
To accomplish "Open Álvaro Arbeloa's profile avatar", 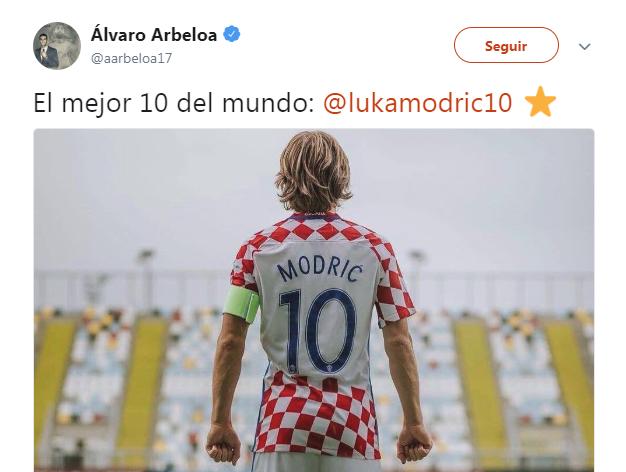I will coord(57,46).
